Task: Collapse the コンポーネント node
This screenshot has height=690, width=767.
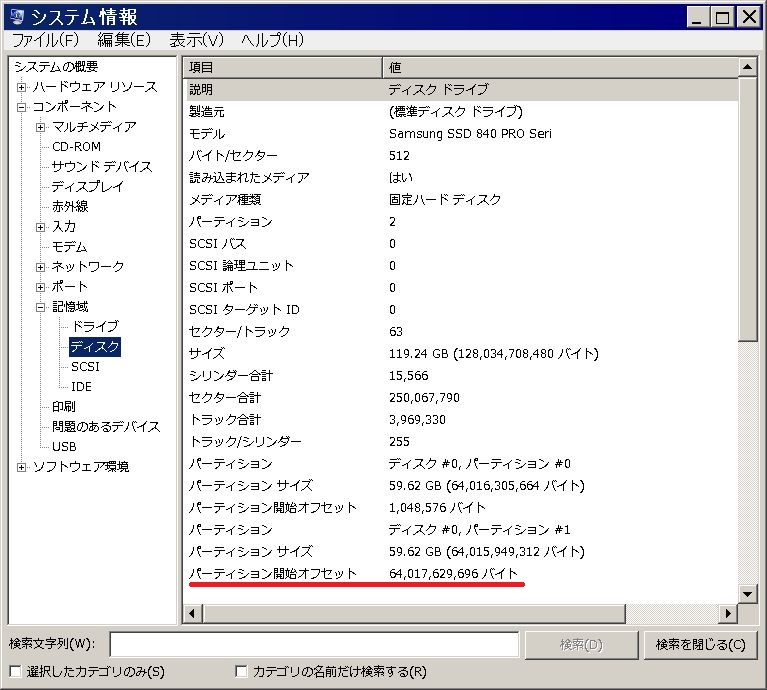Action: click(x=22, y=108)
